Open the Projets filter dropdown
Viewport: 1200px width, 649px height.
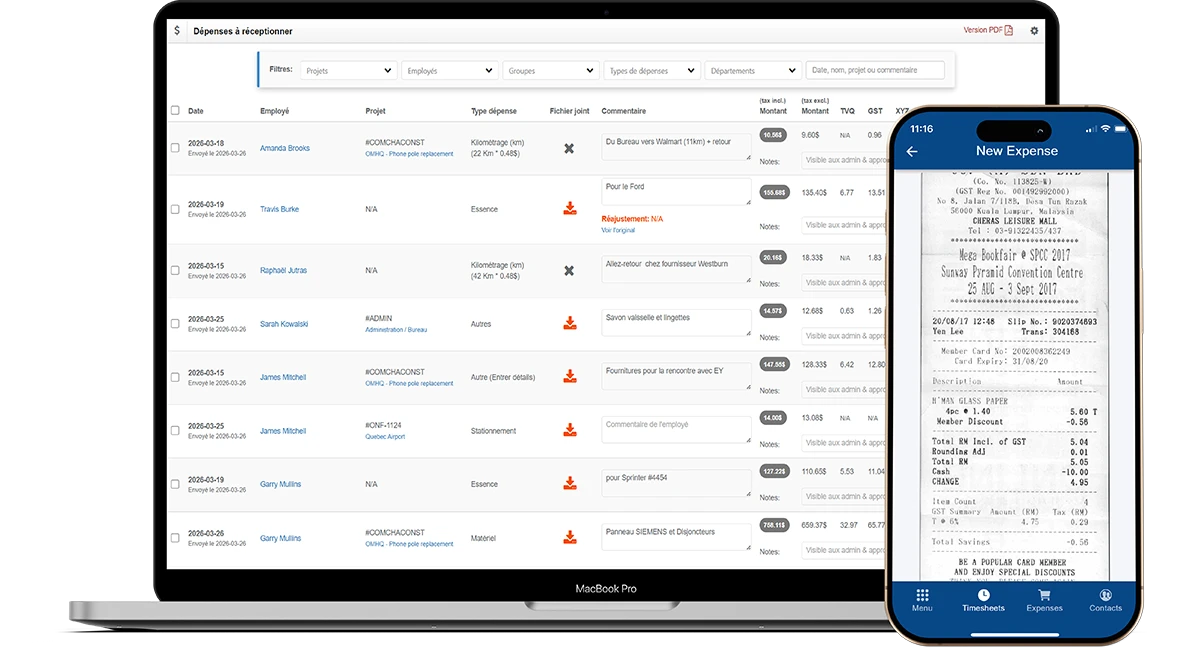pyautogui.click(x=348, y=71)
